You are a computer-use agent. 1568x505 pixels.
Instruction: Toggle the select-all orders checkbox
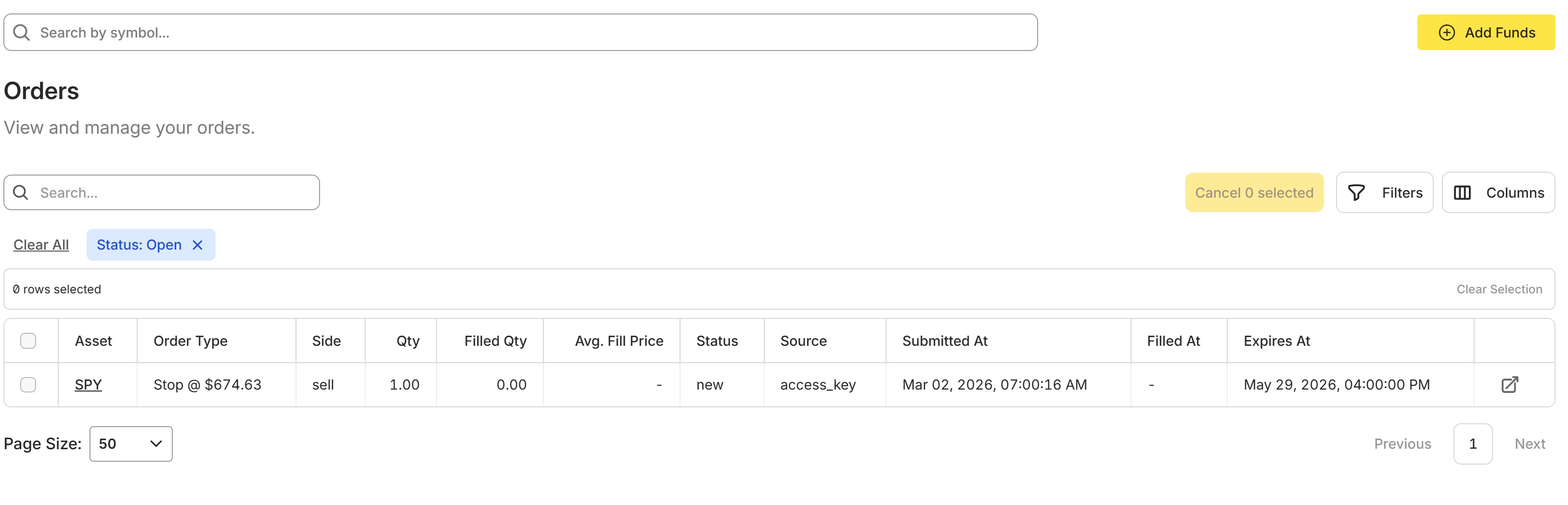click(x=28, y=341)
